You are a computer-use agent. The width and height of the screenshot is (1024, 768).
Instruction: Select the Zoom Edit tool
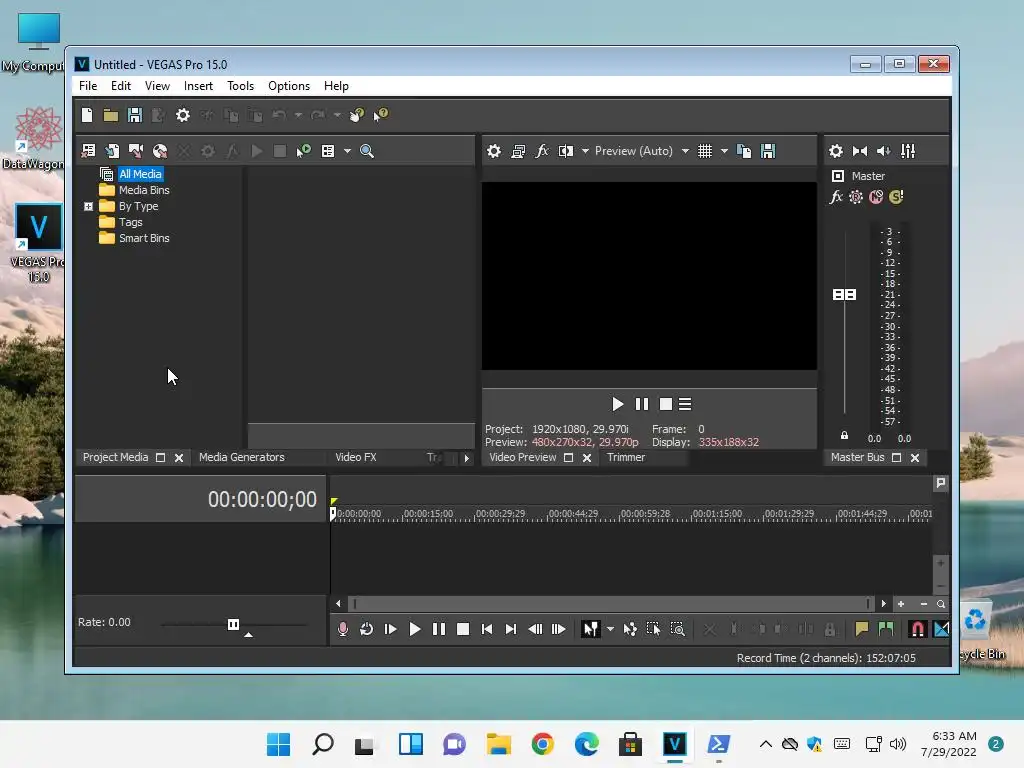677,629
